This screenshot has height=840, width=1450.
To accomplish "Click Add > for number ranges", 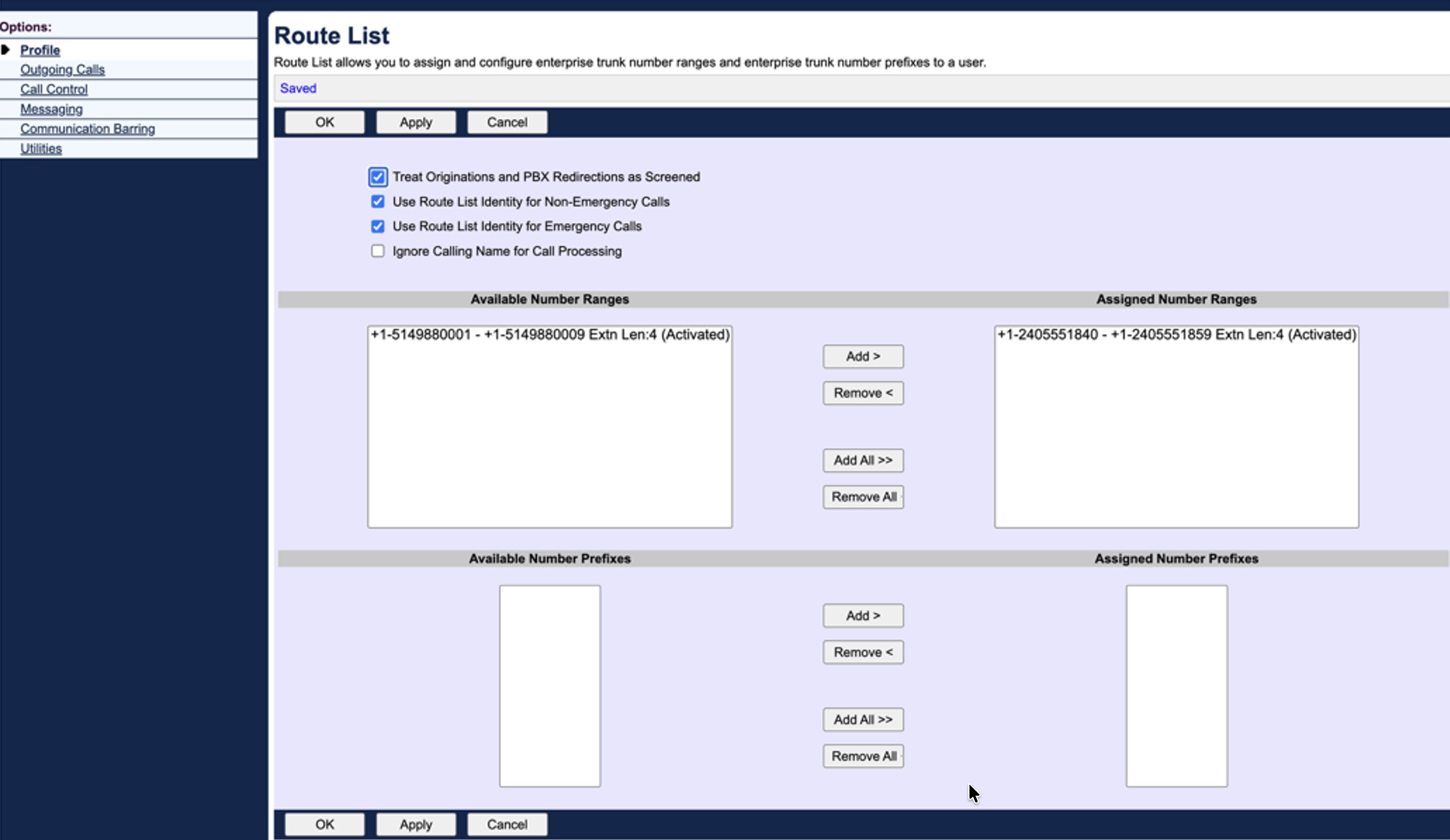I will point(863,356).
